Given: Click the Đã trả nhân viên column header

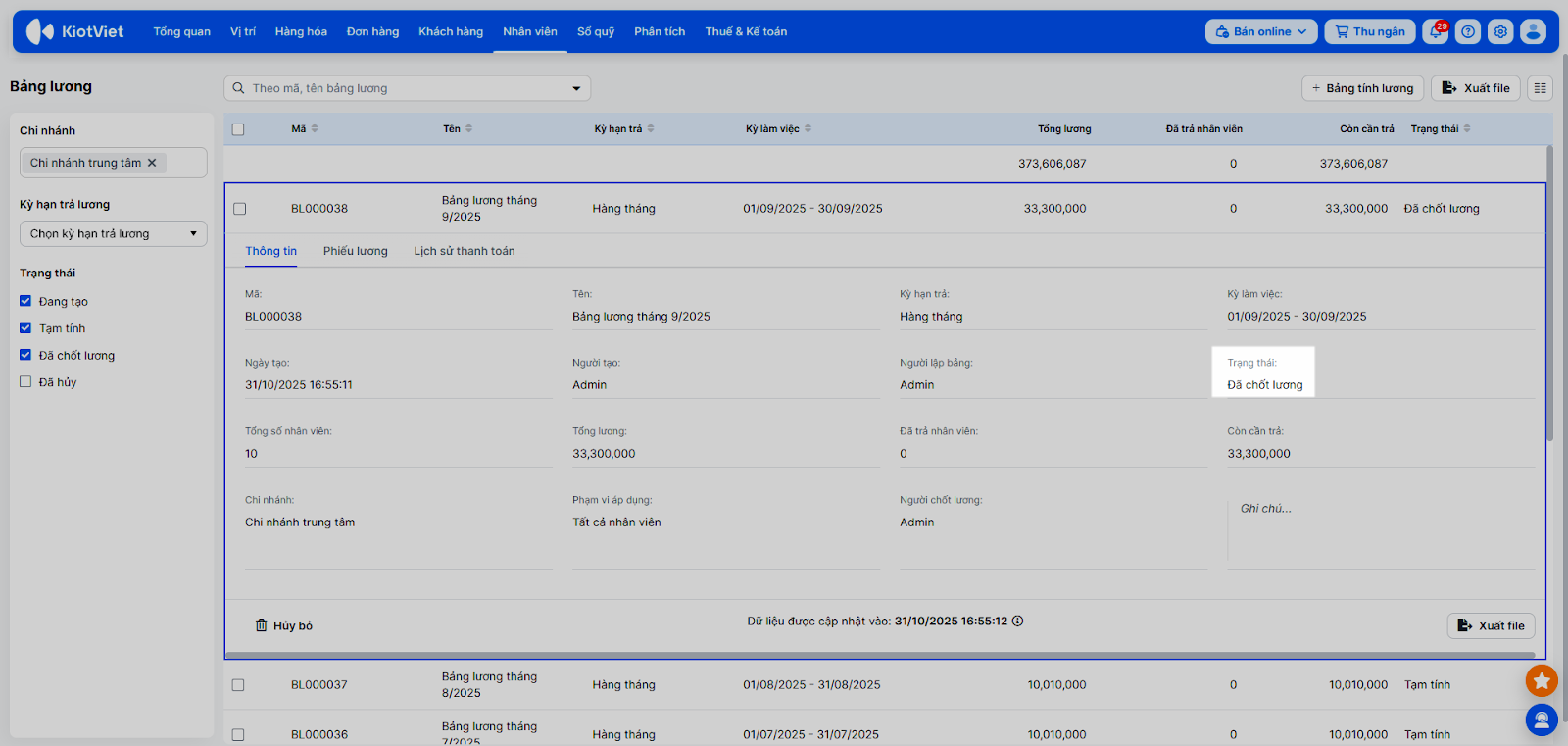Looking at the screenshot, I should [1204, 129].
